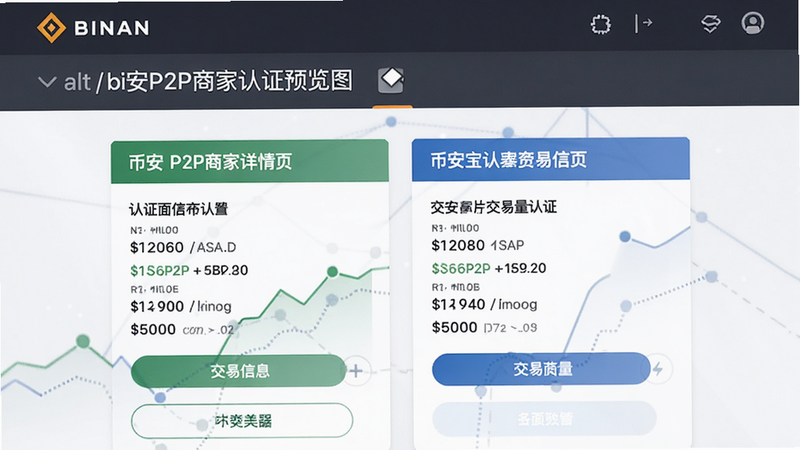The height and width of the screenshot is (450, 800).
Task: Open the layers stack icon
Action: tap(710, 23)
